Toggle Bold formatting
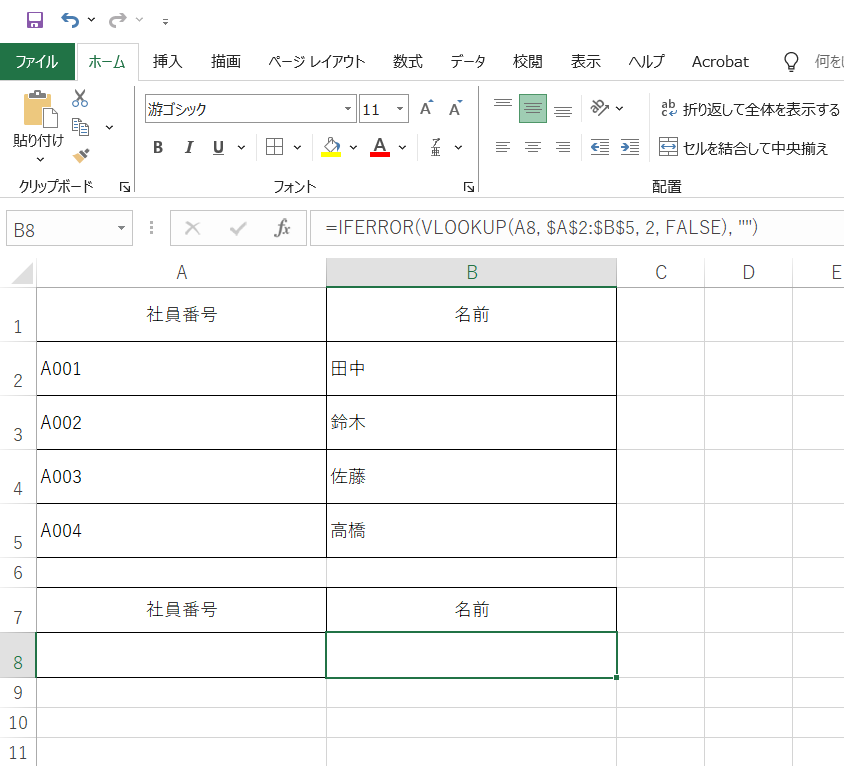This screenshot has width=844, height=766. tap(158, 148)
